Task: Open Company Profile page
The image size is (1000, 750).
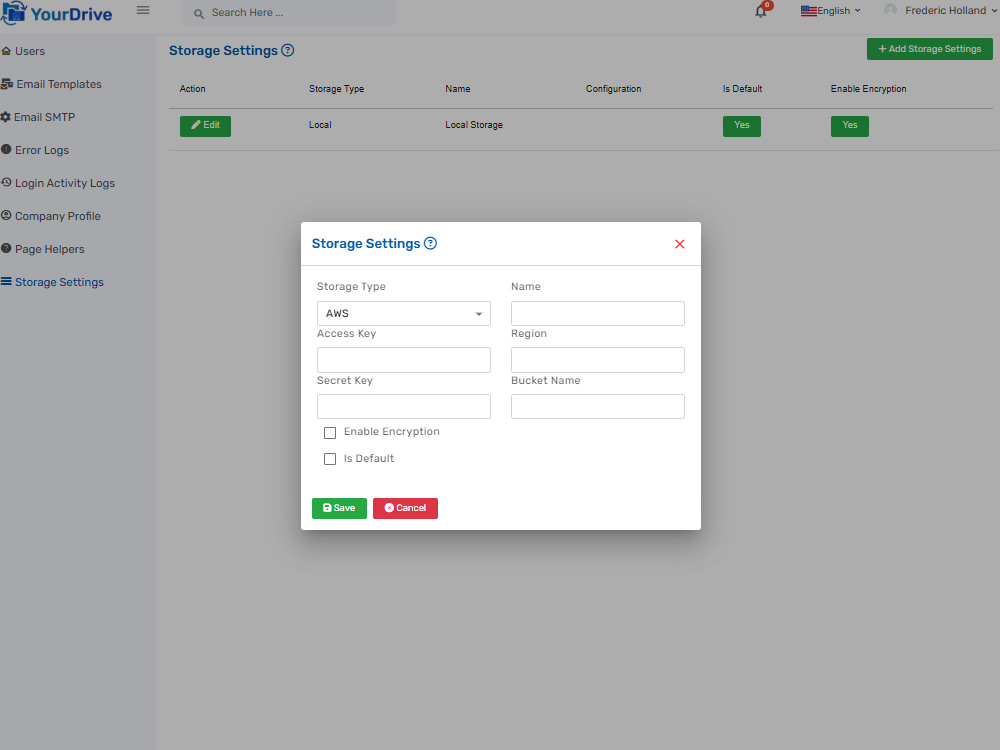Action: [x=58, y=216]
